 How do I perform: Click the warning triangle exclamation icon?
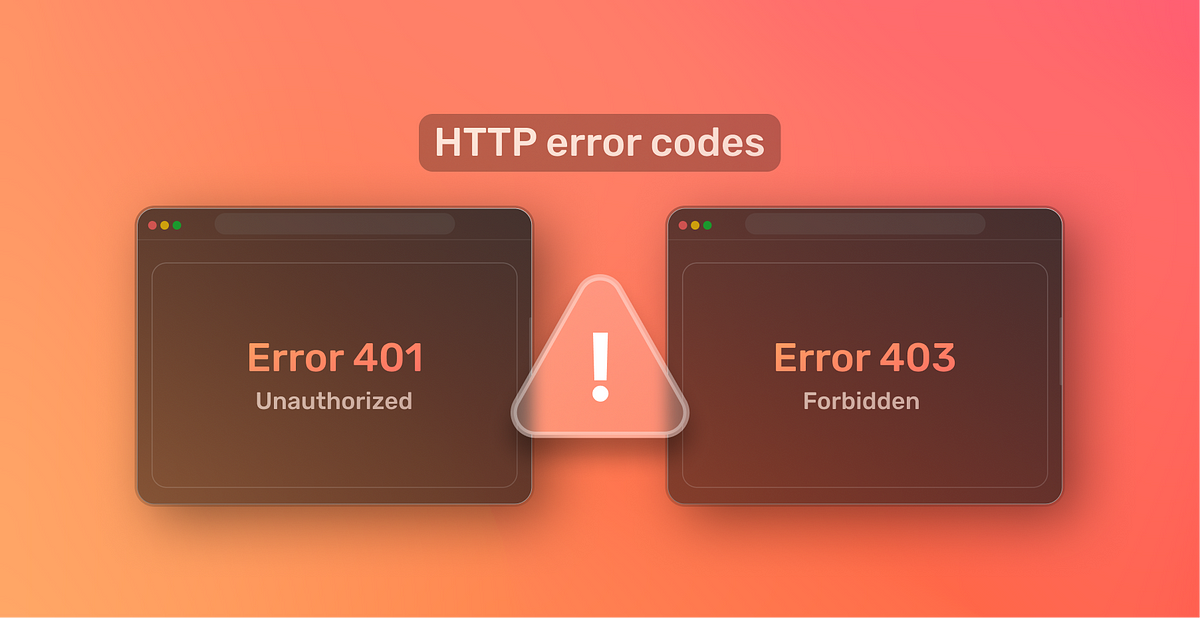[x=600, y=366]
